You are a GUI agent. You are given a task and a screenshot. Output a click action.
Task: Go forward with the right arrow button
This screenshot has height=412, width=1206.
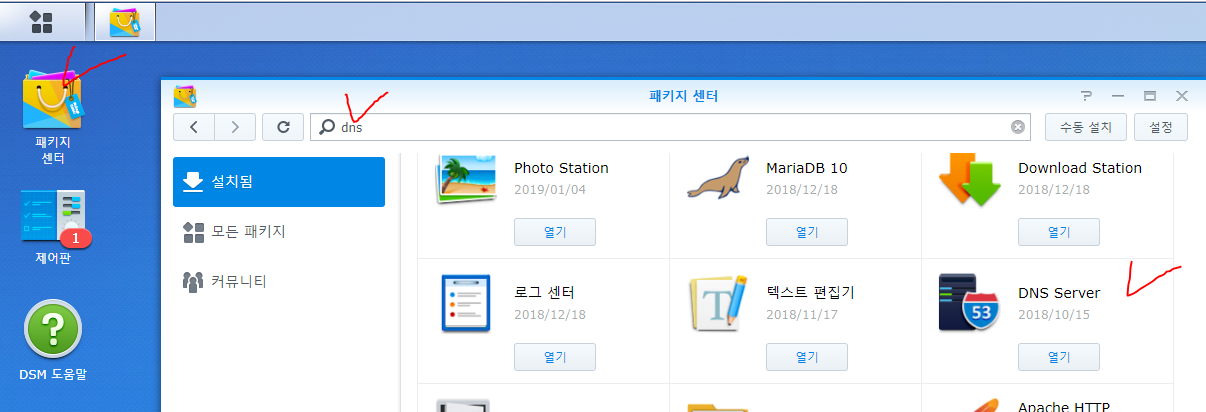[235, 127]
